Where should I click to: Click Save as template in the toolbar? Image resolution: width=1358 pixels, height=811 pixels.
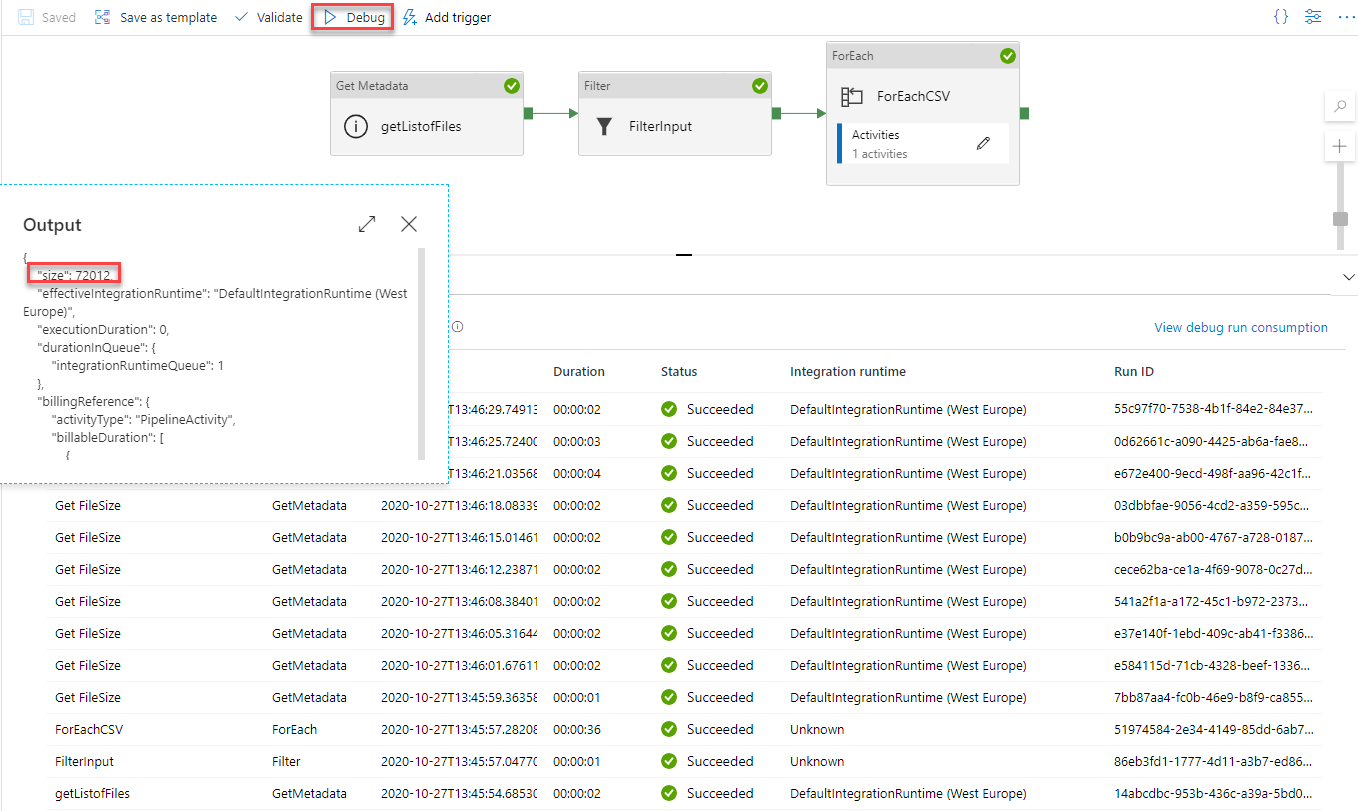tap(155, 17)
